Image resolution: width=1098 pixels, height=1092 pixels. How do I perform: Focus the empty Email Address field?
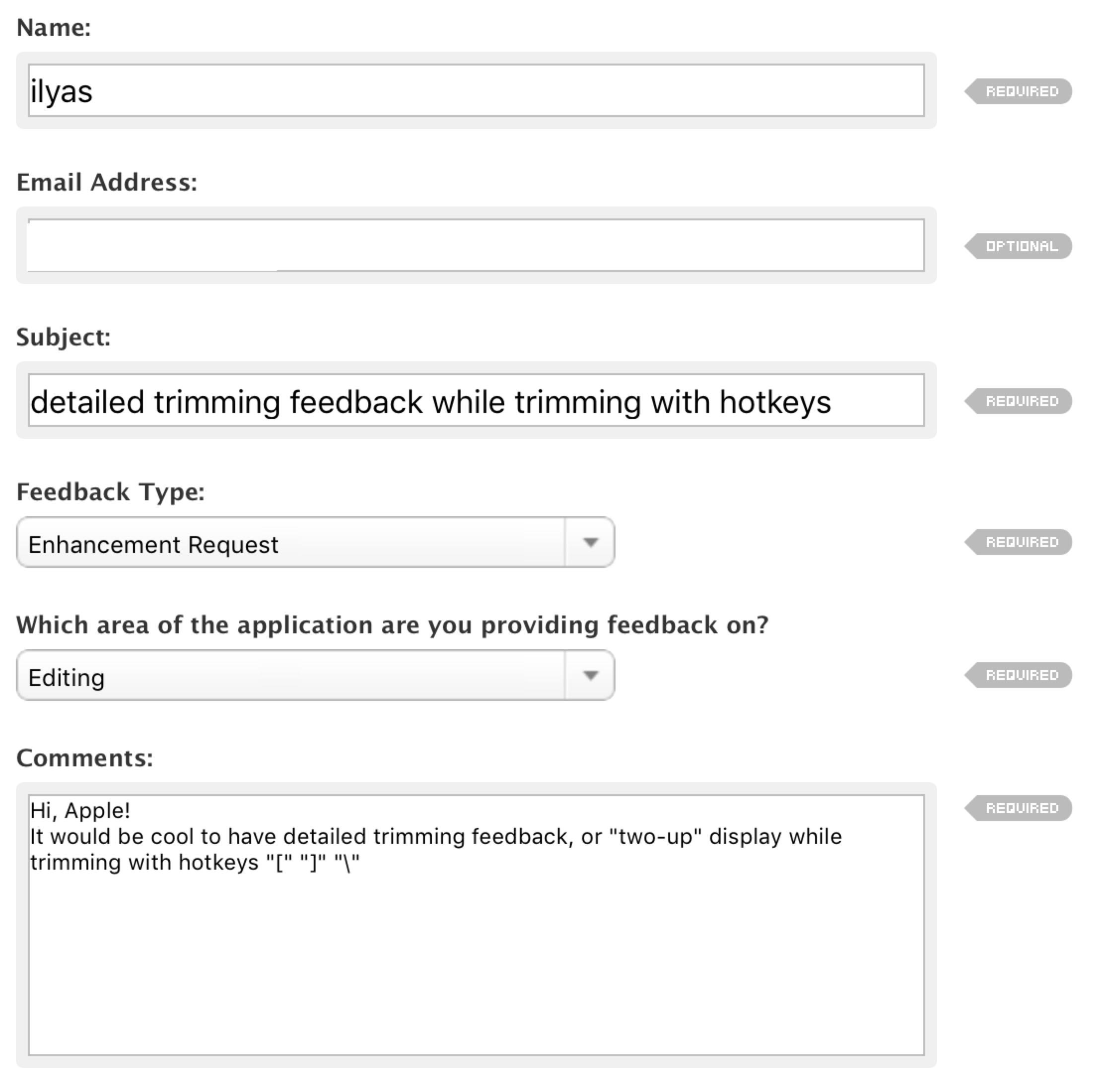click(x=476, y=245)
